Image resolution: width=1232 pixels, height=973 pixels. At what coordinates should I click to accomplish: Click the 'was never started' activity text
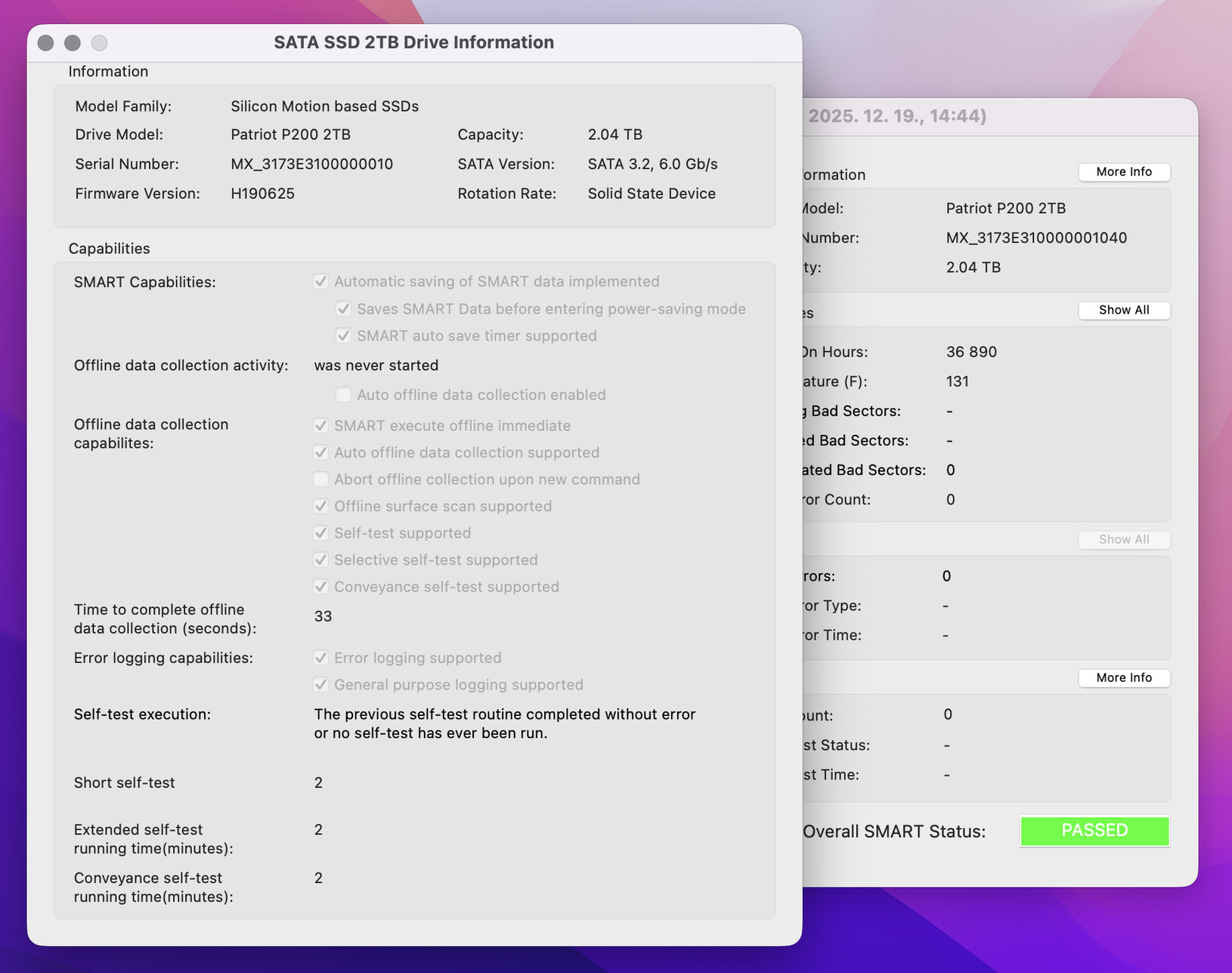coord(376,365)
